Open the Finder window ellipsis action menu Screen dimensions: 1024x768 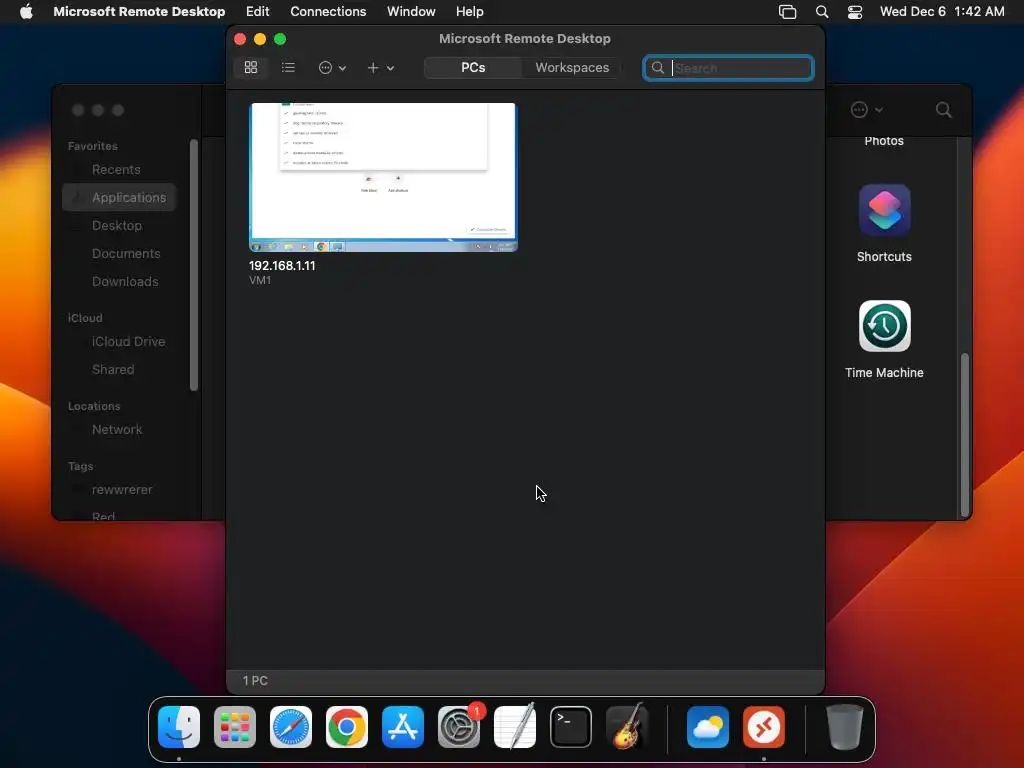867,110
